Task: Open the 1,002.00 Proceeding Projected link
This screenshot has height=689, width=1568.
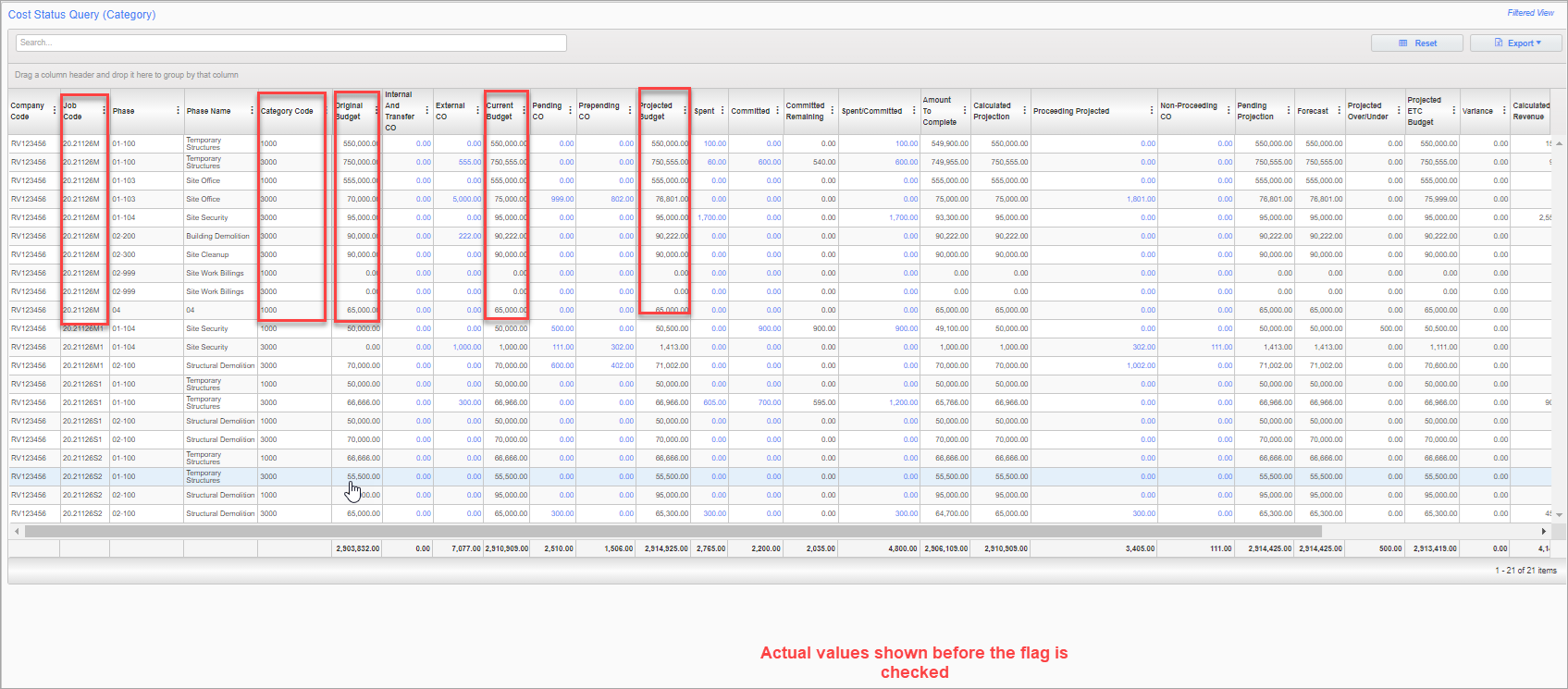Action: [x=1142, y=365]
